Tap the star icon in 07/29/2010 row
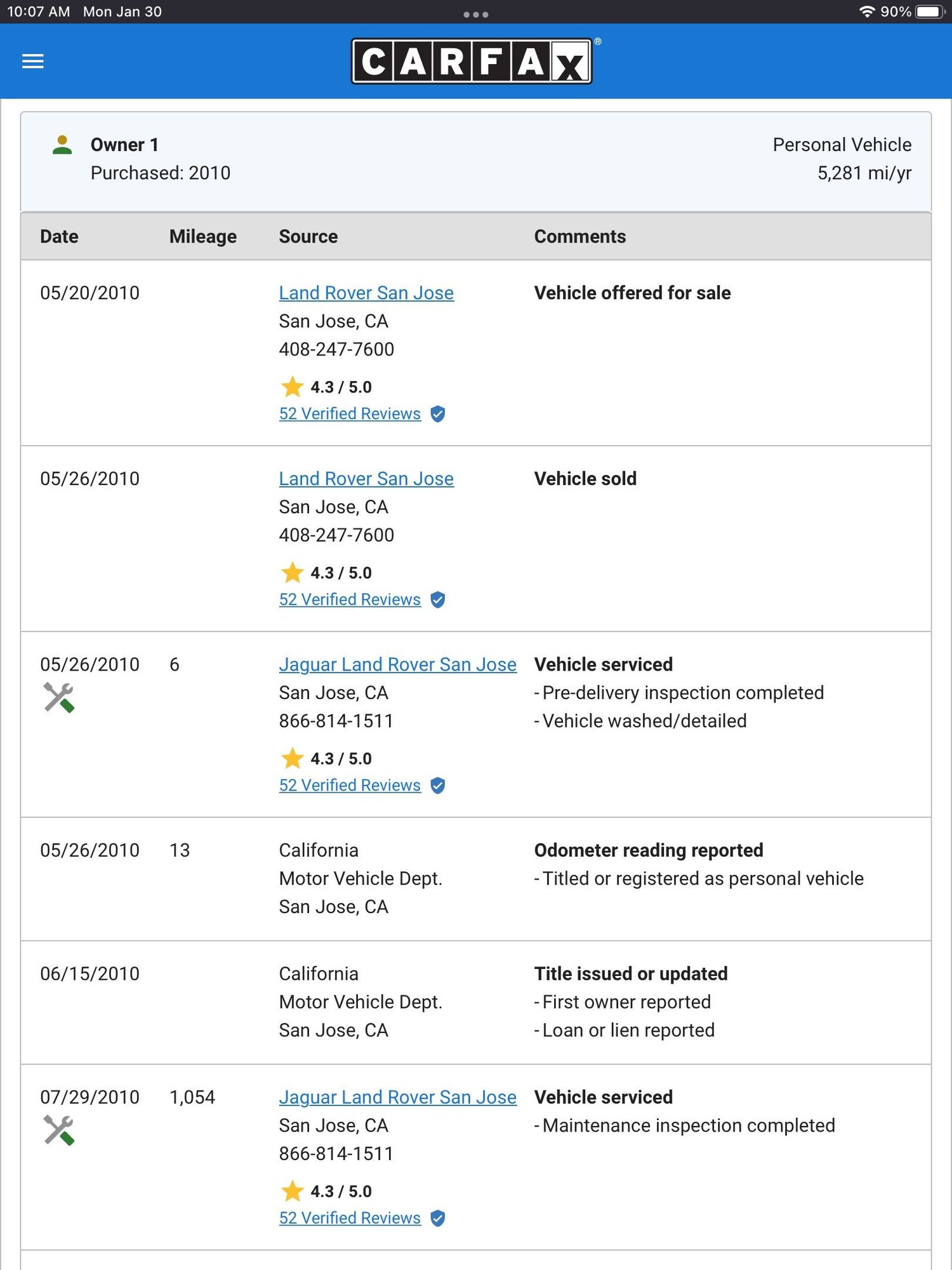This screenshot has height=1270, width=952. pyautogui.click(x=292, y=1191)
